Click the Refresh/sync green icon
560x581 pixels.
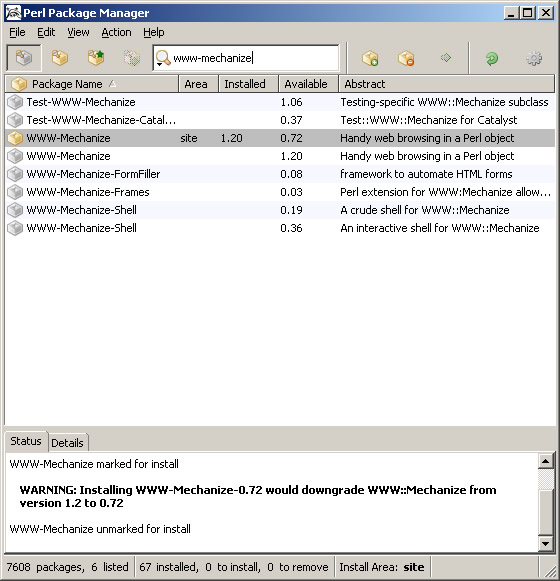point(492,58)
